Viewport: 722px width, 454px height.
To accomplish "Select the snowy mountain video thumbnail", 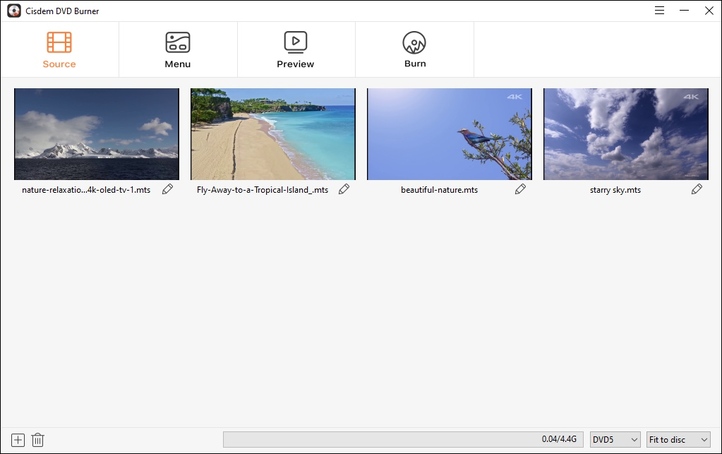I will tap(96, 134).
